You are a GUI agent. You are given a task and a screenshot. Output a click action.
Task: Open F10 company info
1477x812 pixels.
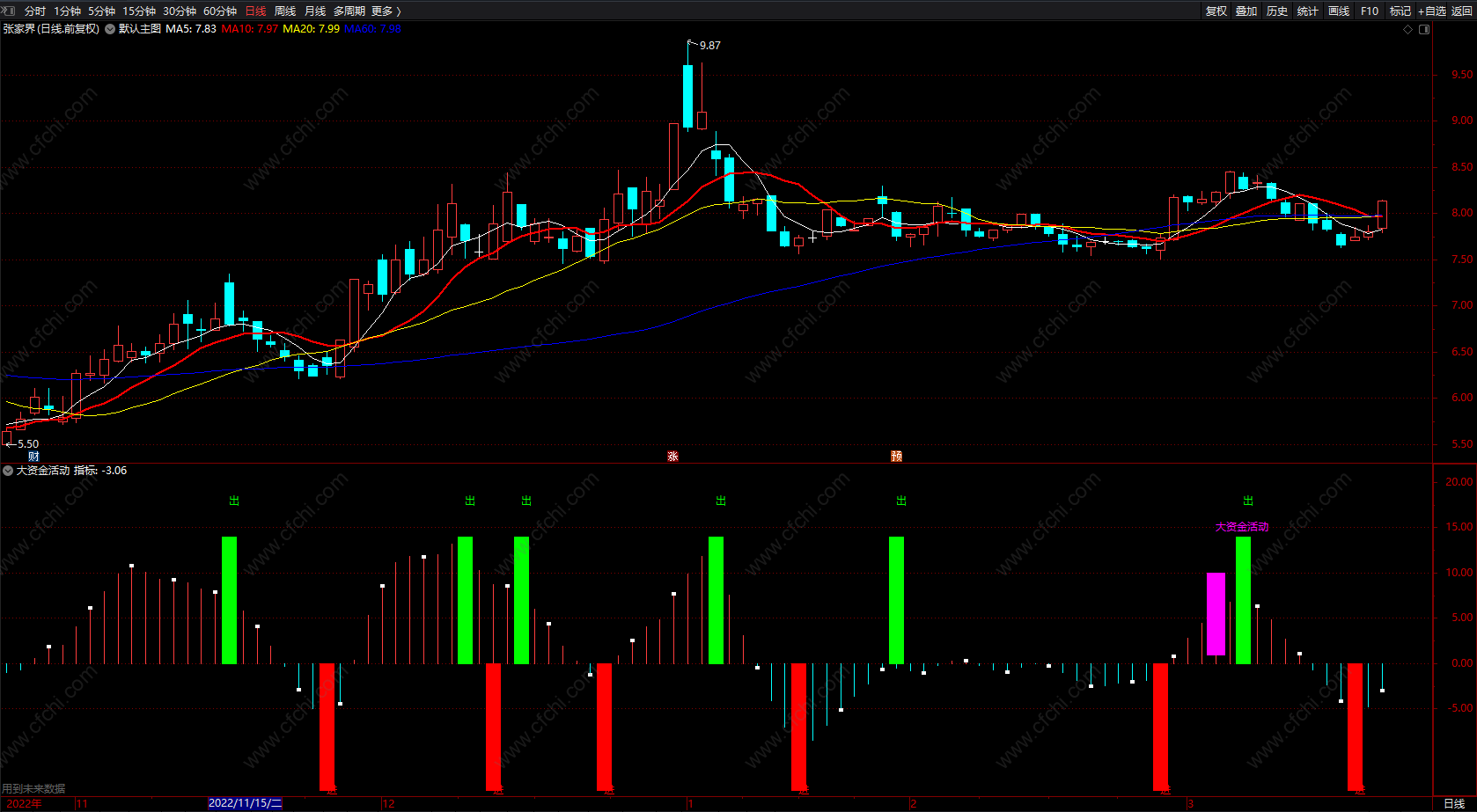click(1370, 11)
